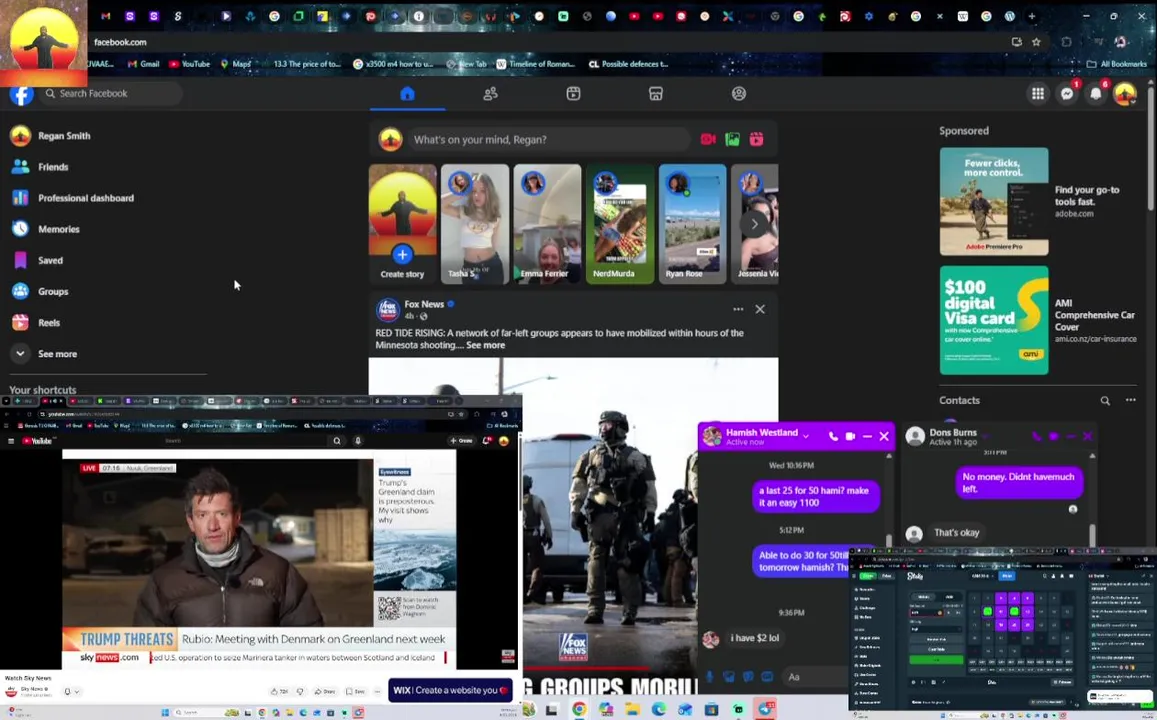Open the Facebook Home tab
The image size is (1157, 720).
coord(407,94)
